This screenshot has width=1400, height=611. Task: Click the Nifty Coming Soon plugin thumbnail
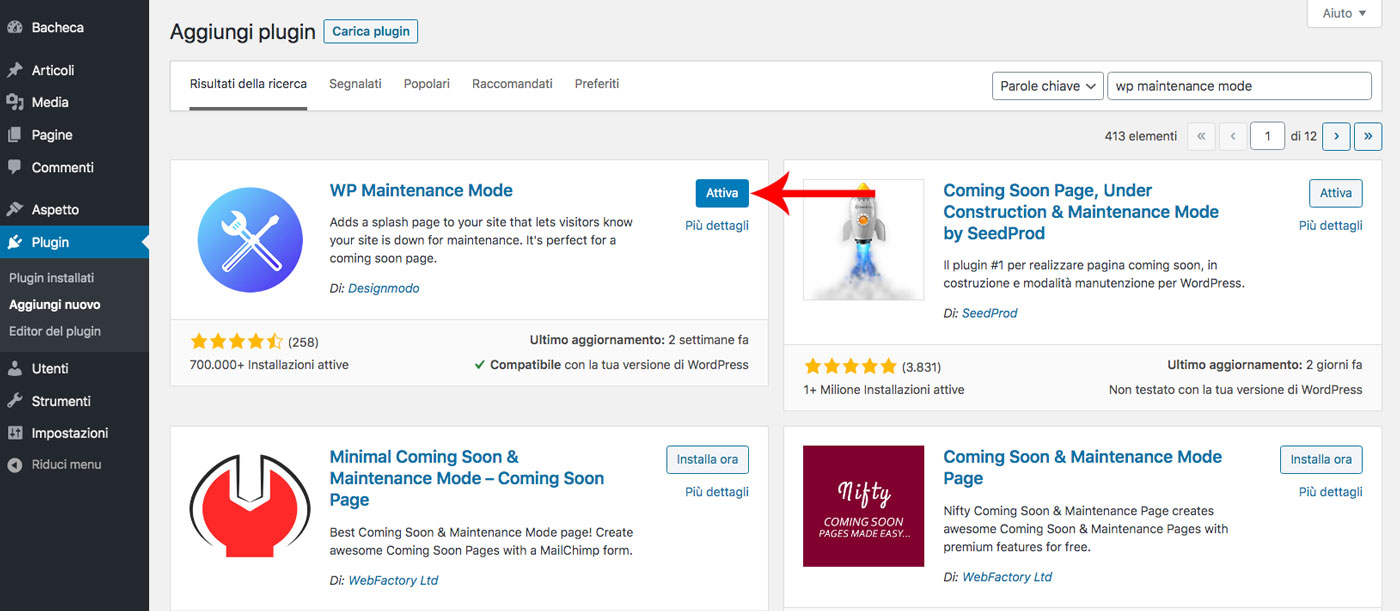pyautogui.click(x=864, y=506)
